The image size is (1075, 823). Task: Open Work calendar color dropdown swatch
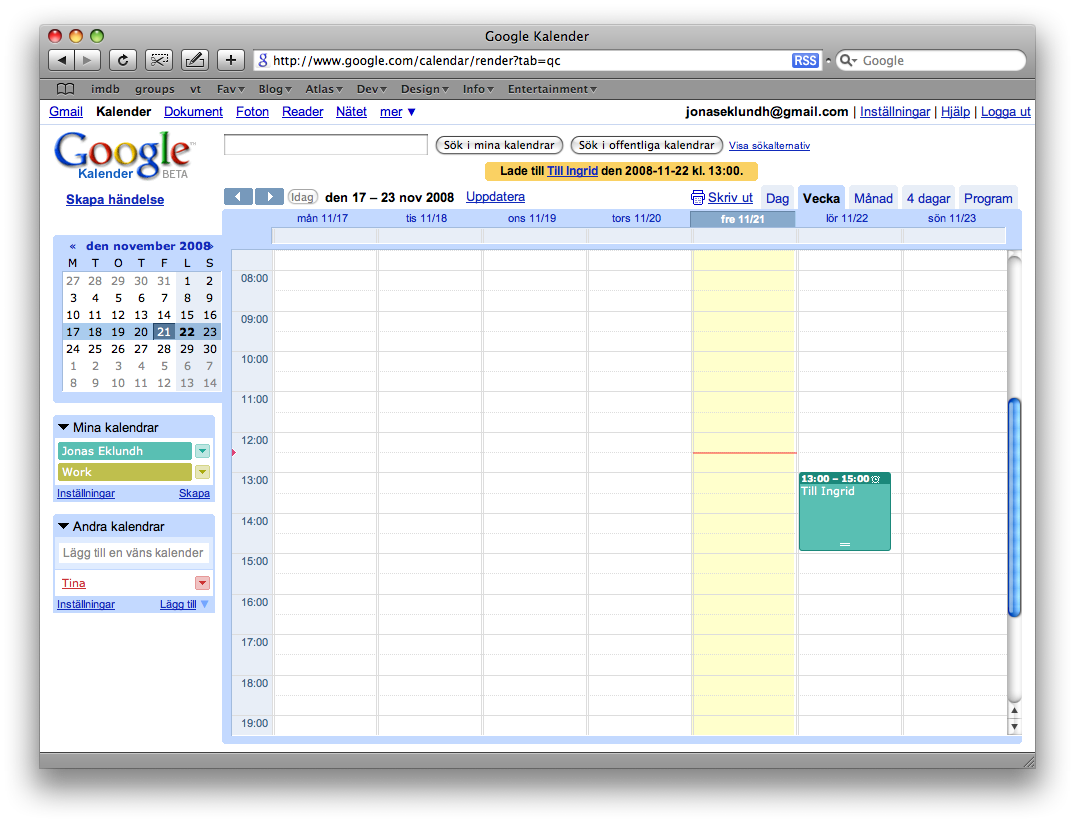click(x=202, y=472)
